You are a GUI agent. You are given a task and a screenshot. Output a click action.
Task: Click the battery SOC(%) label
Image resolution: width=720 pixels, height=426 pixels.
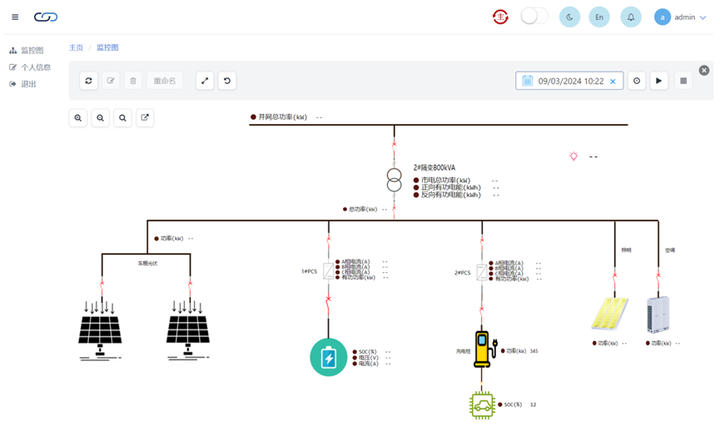tap(367, 352)
